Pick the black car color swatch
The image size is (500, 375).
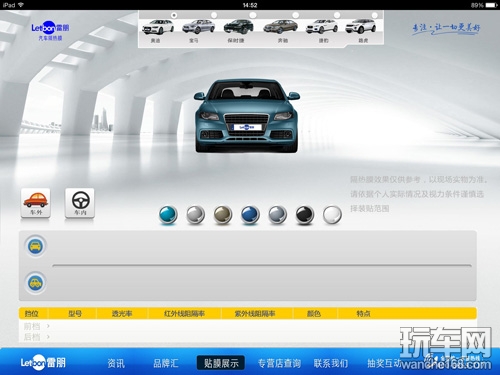305,214
